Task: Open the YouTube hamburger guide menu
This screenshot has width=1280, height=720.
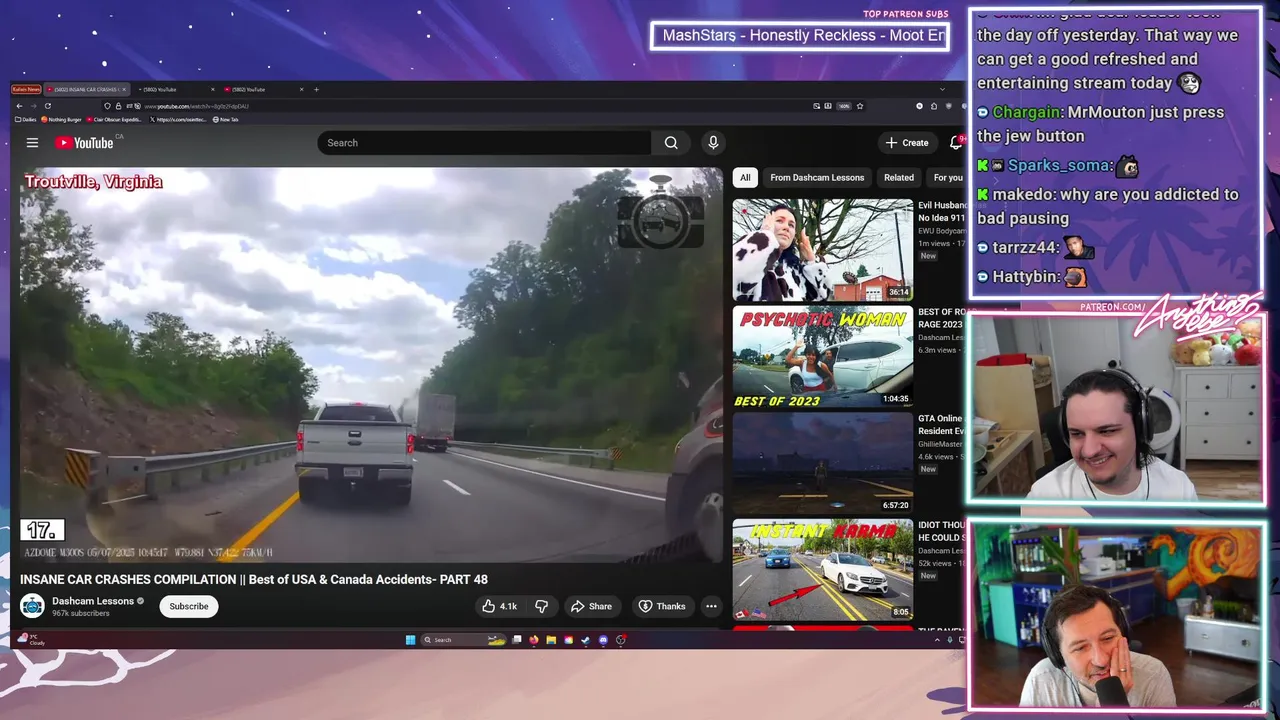Action: (32, 143)
